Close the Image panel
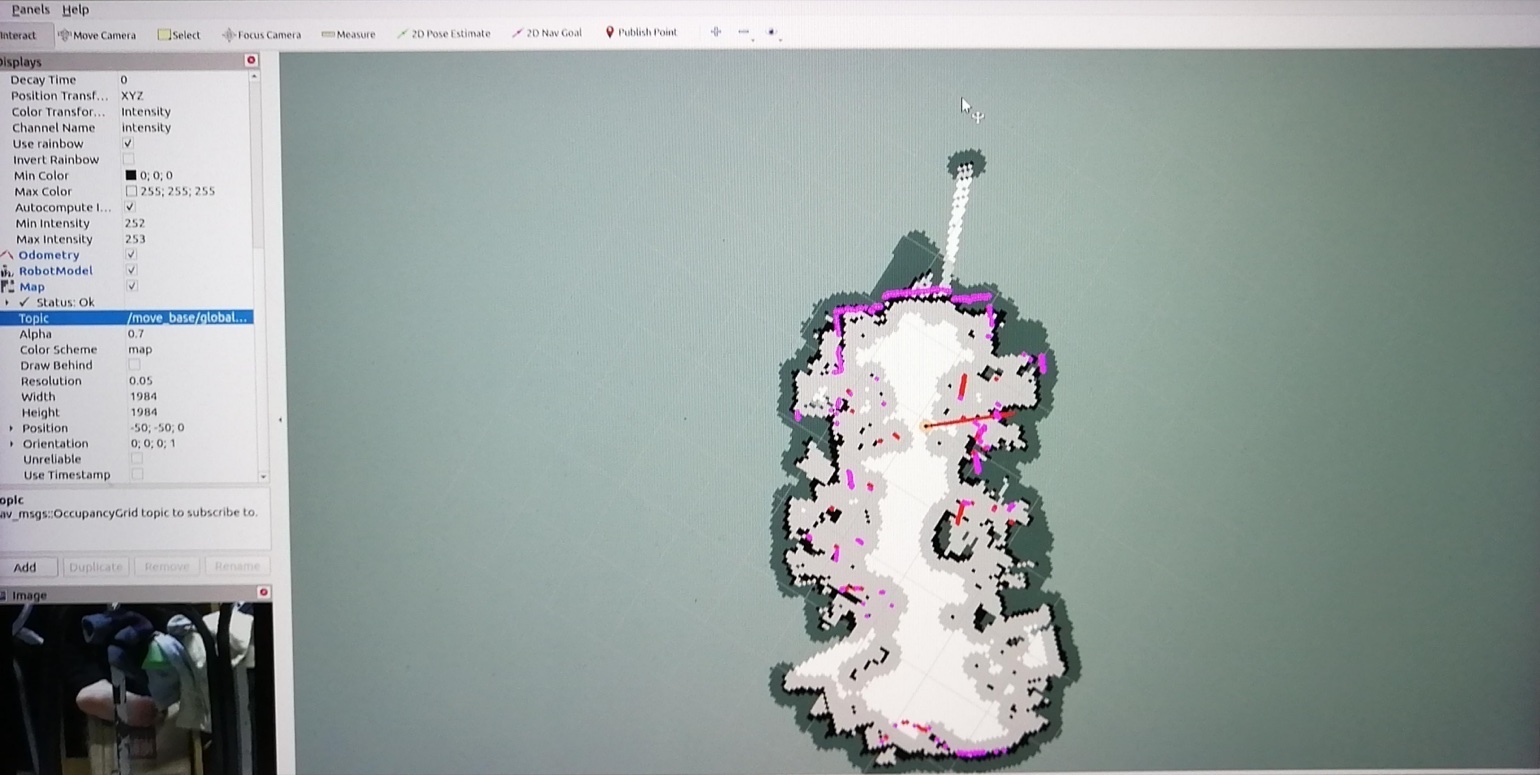Image resolution: width=1540 pixels, height=775 pixels. coord(264,593)
